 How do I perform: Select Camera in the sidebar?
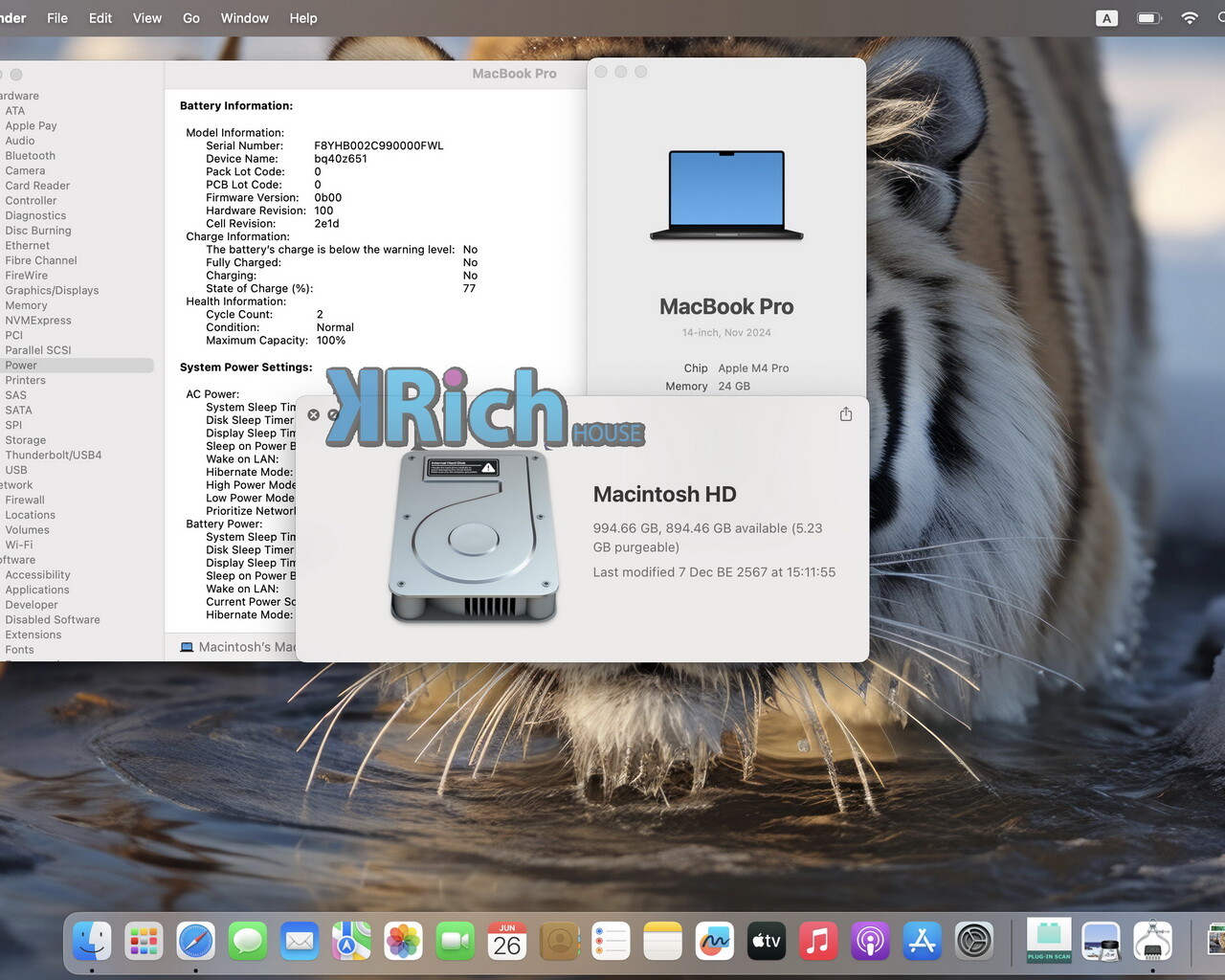[25, 170]
